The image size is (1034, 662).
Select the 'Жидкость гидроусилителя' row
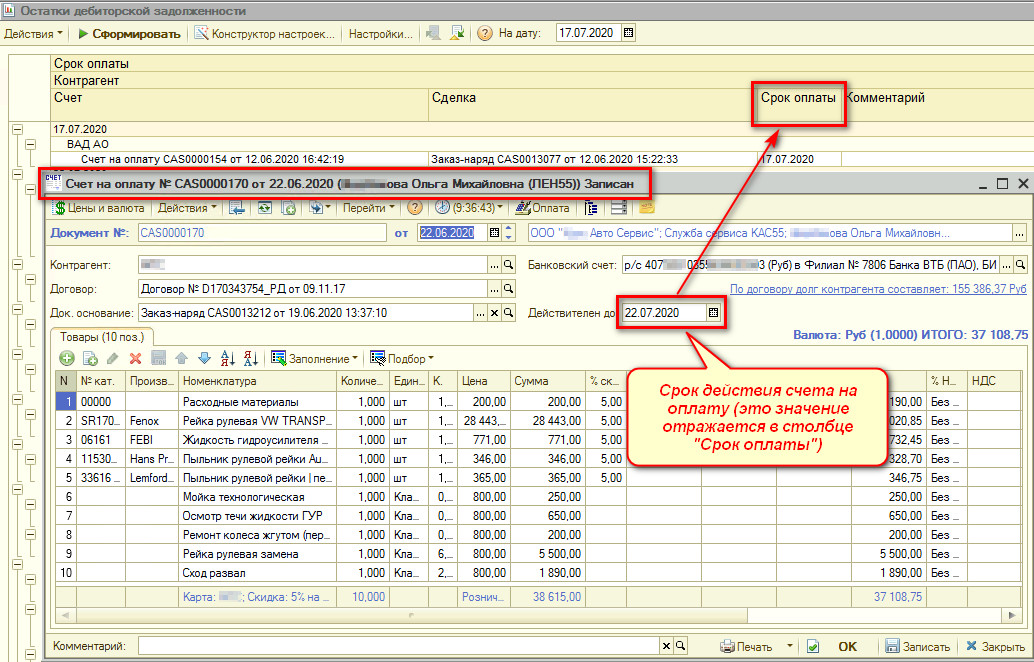(x=538, y=440)
